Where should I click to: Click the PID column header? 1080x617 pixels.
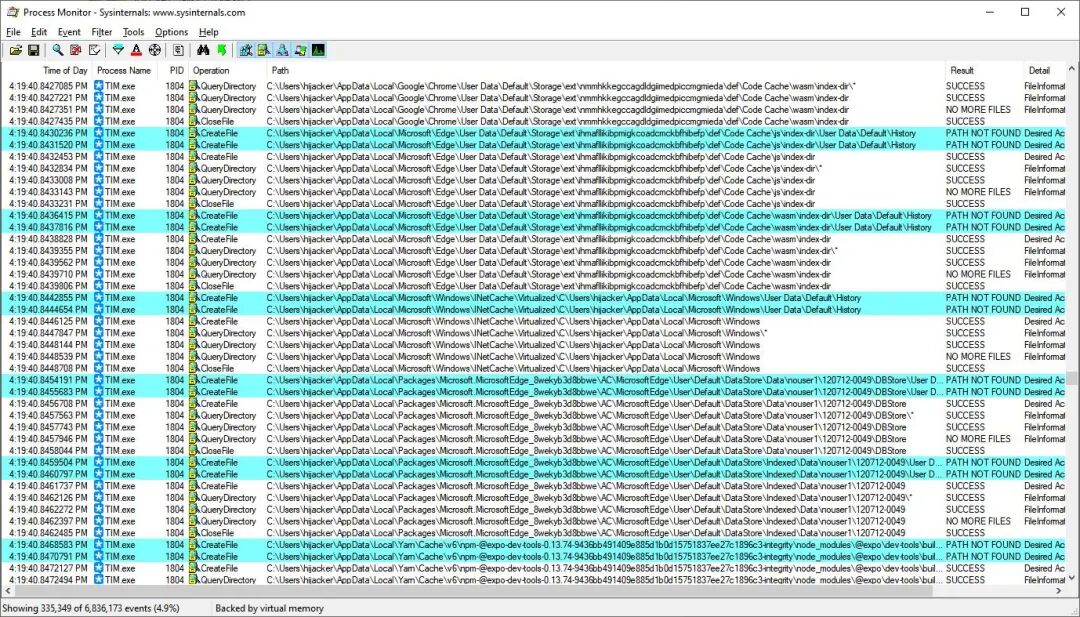click(x=173, y=70)
